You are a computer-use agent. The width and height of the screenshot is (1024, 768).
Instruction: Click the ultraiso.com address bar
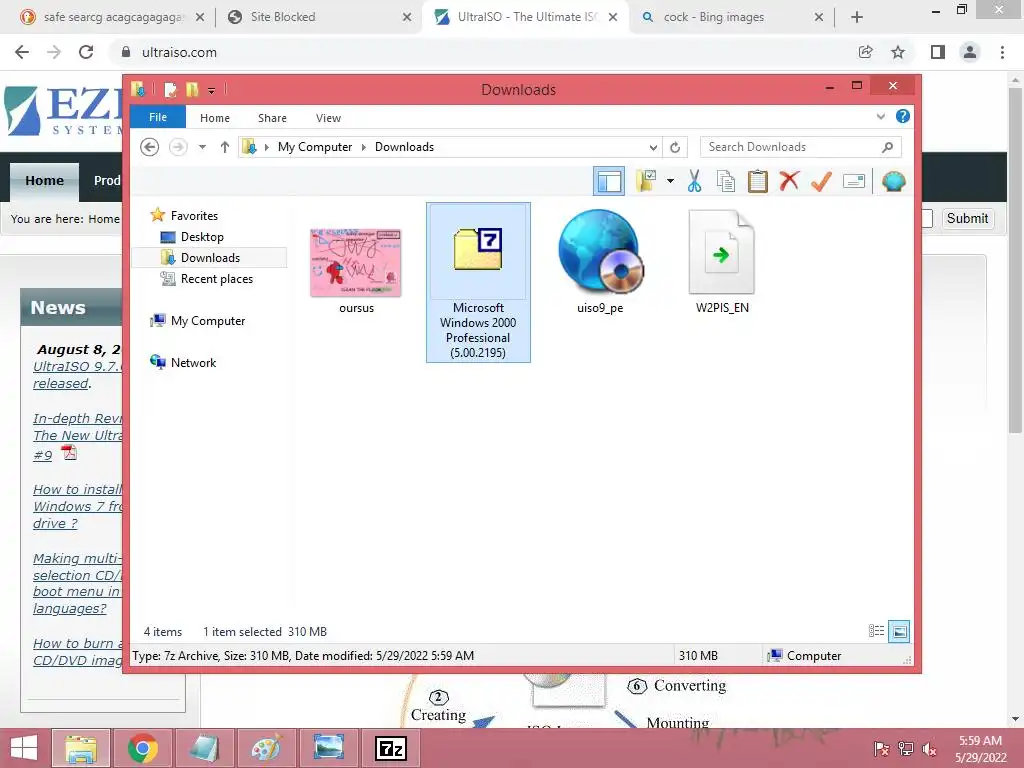(483, 52)
